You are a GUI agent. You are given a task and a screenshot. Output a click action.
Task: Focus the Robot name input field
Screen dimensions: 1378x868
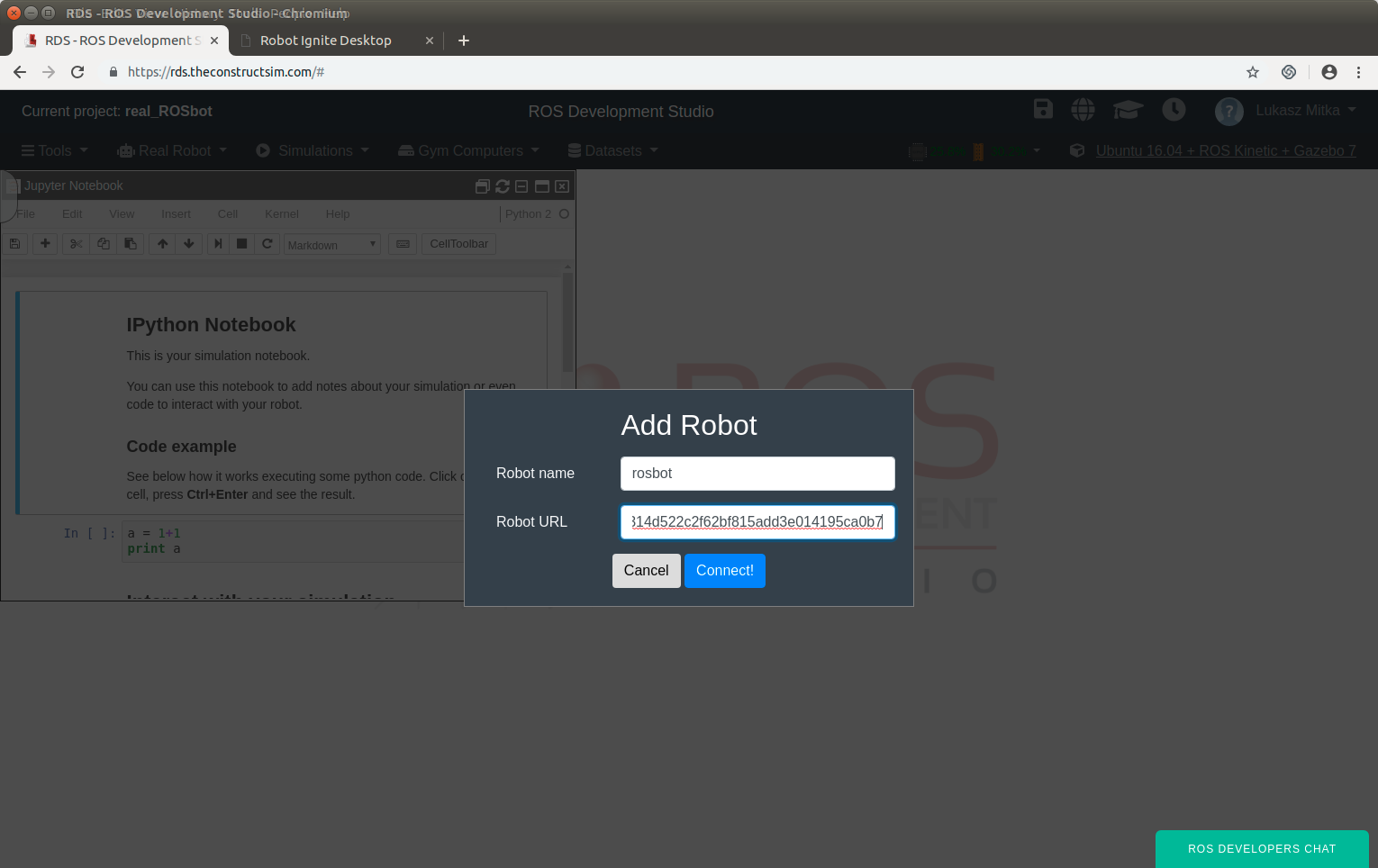point(757,474)
